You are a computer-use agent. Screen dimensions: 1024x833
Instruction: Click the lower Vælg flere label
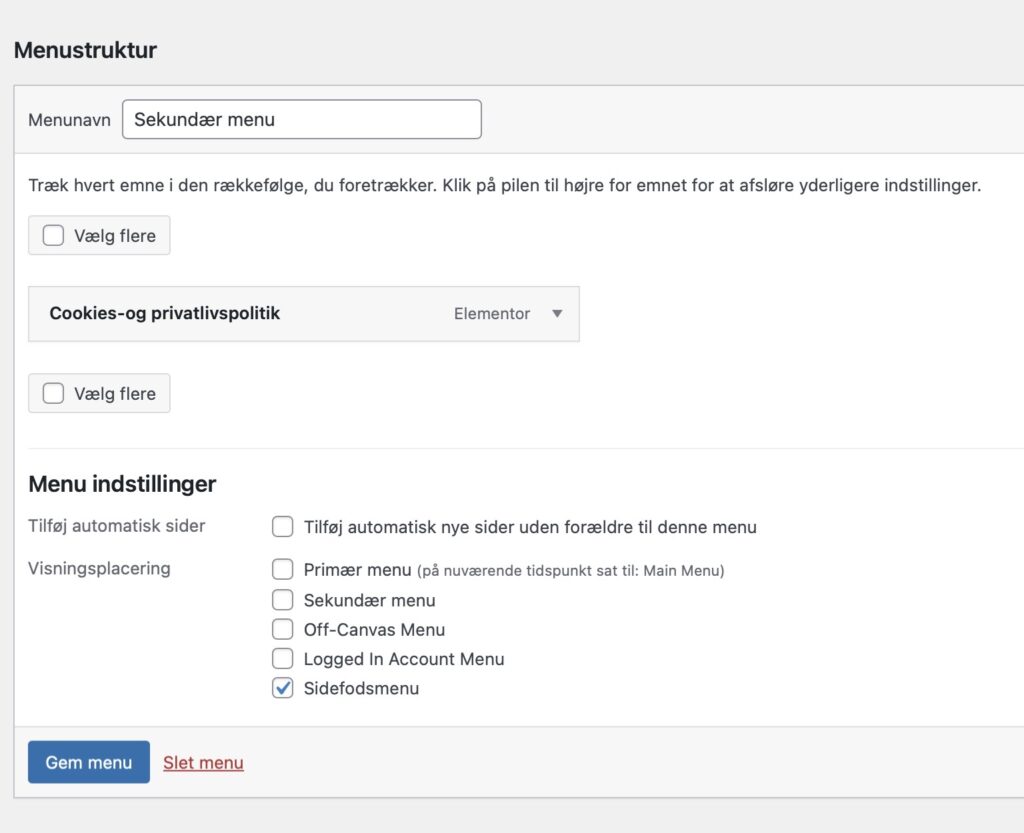tap(115, 394)
